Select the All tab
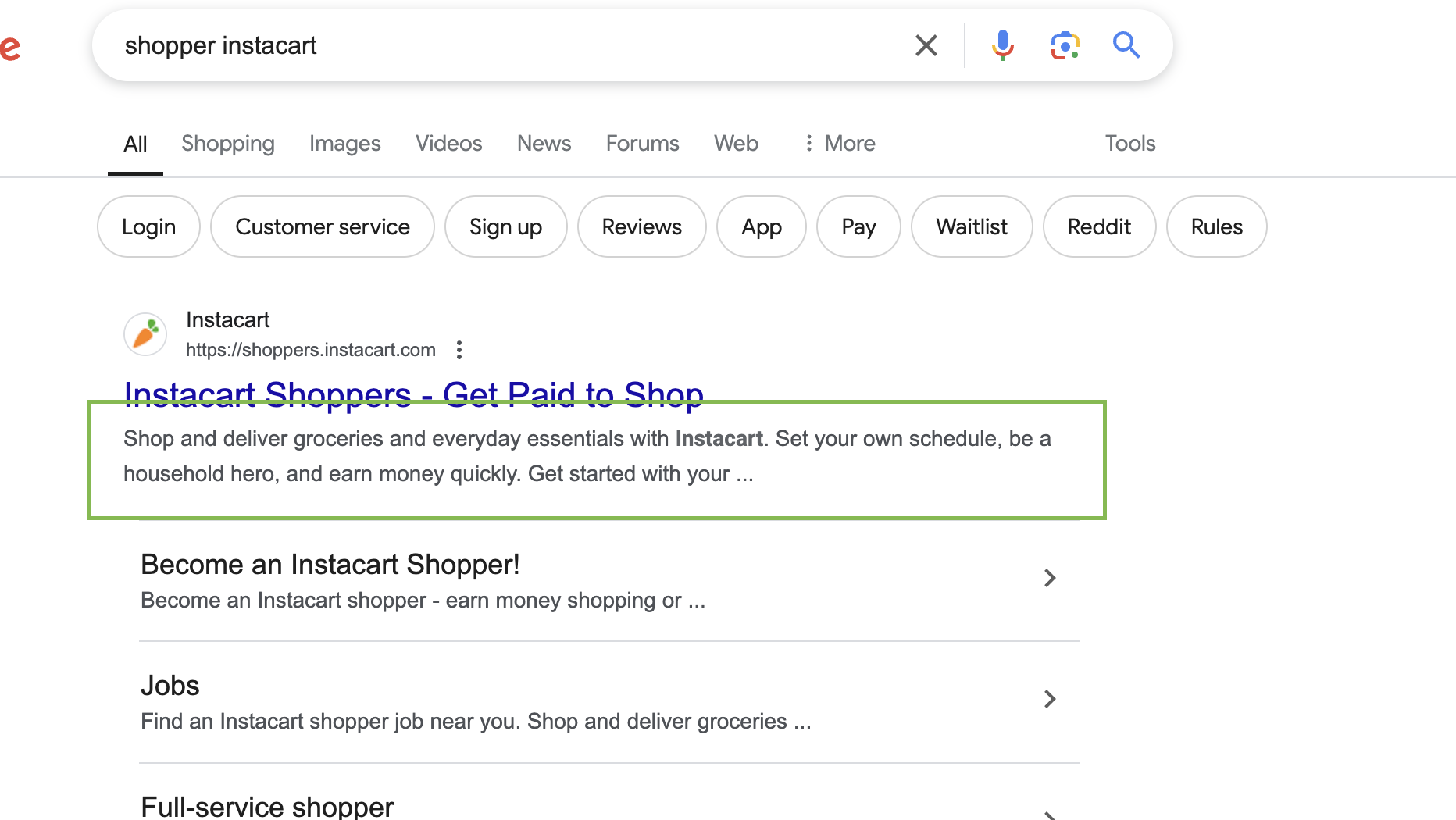1456x820 pixels. click(135, 144)
